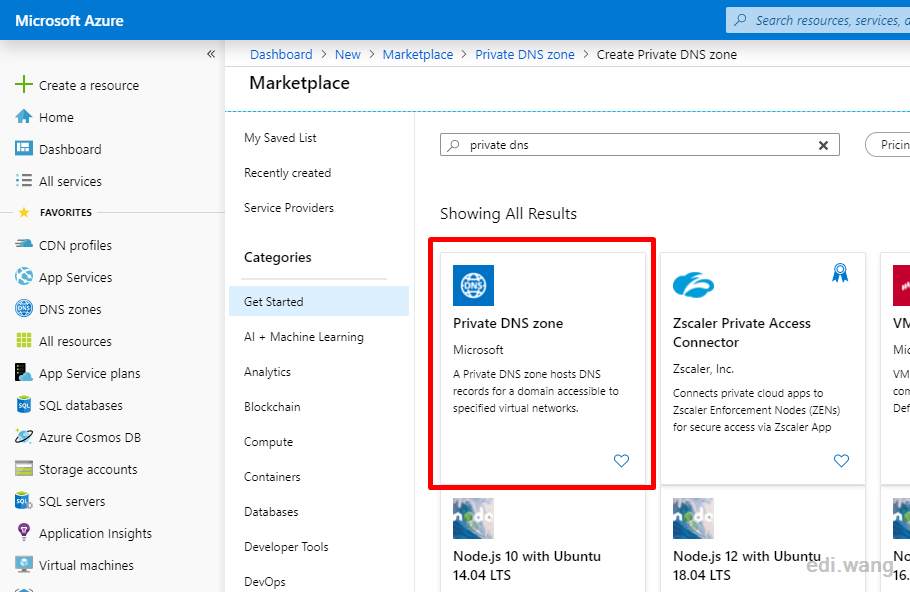This screenshot has height=592, width=910.
Task: Clear the marketplace search with X
Action: [823, 146]
